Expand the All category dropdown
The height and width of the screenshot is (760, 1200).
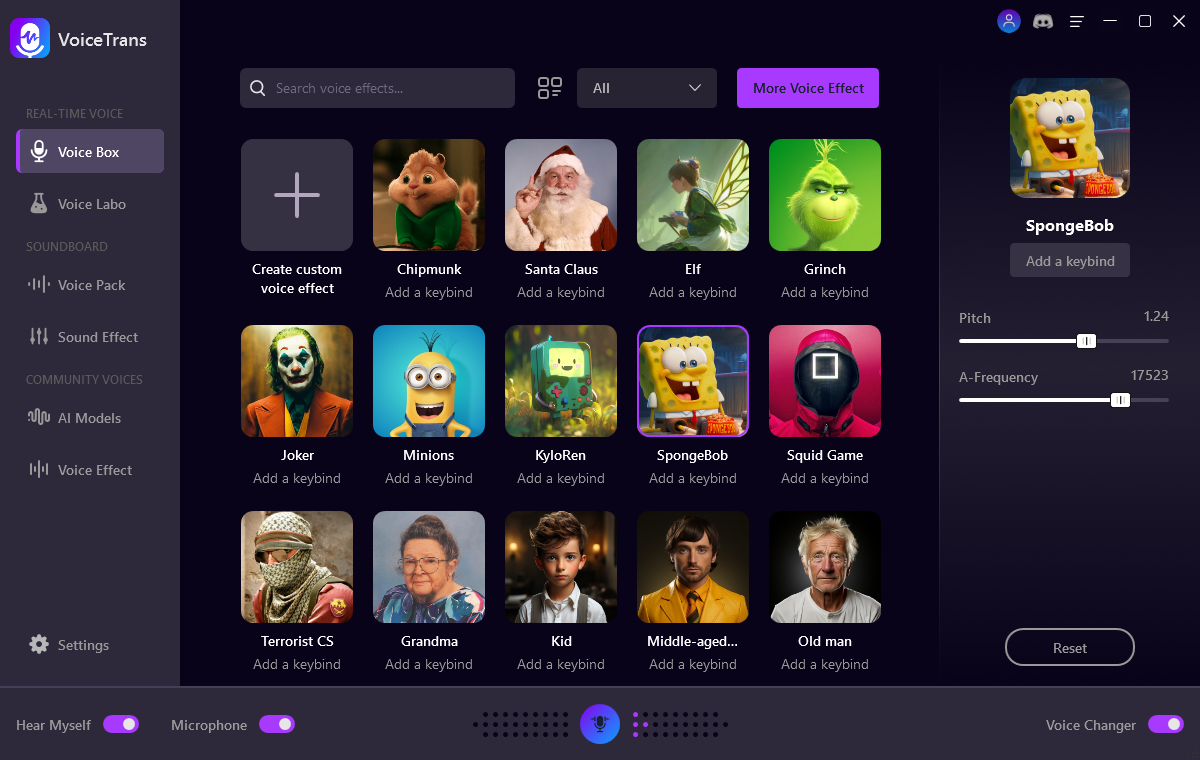click(647, 88)
